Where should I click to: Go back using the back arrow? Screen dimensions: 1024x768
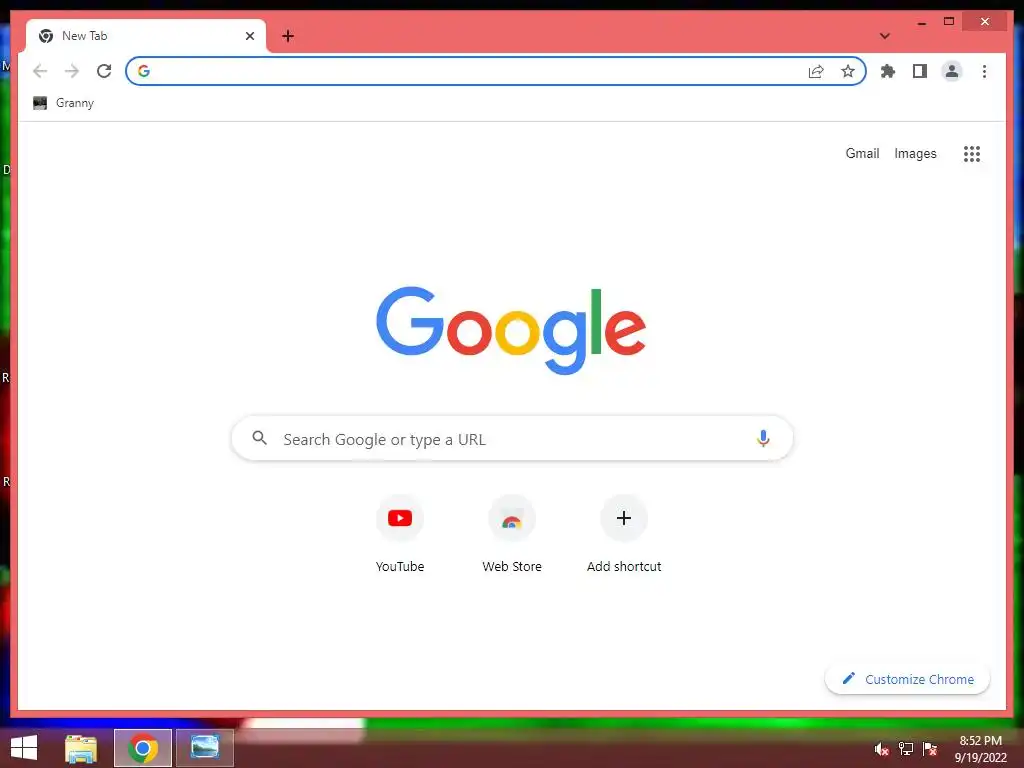click(x=40, y=71)
